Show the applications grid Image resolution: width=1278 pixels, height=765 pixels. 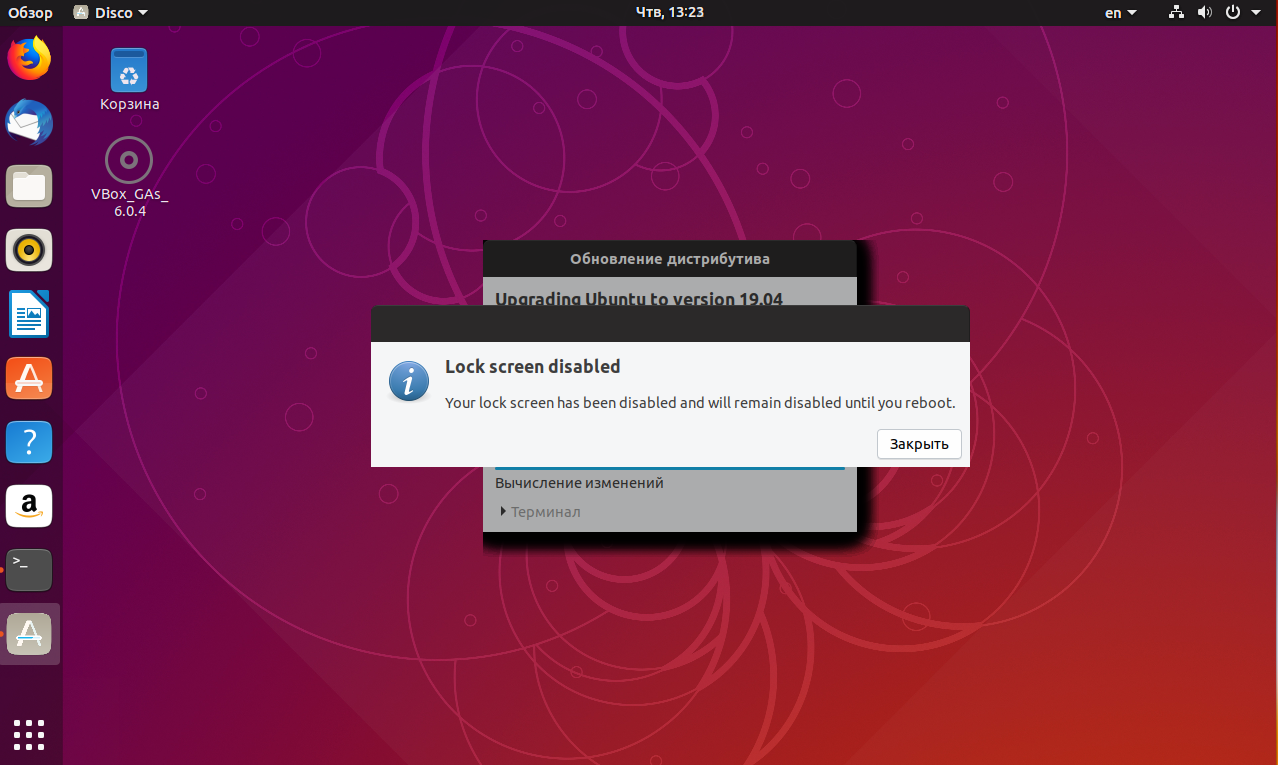tap(29, 734)
